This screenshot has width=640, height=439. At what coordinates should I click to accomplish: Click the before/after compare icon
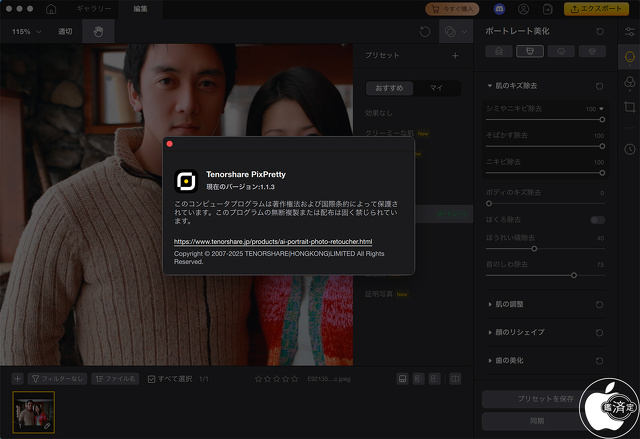[450, 31]
